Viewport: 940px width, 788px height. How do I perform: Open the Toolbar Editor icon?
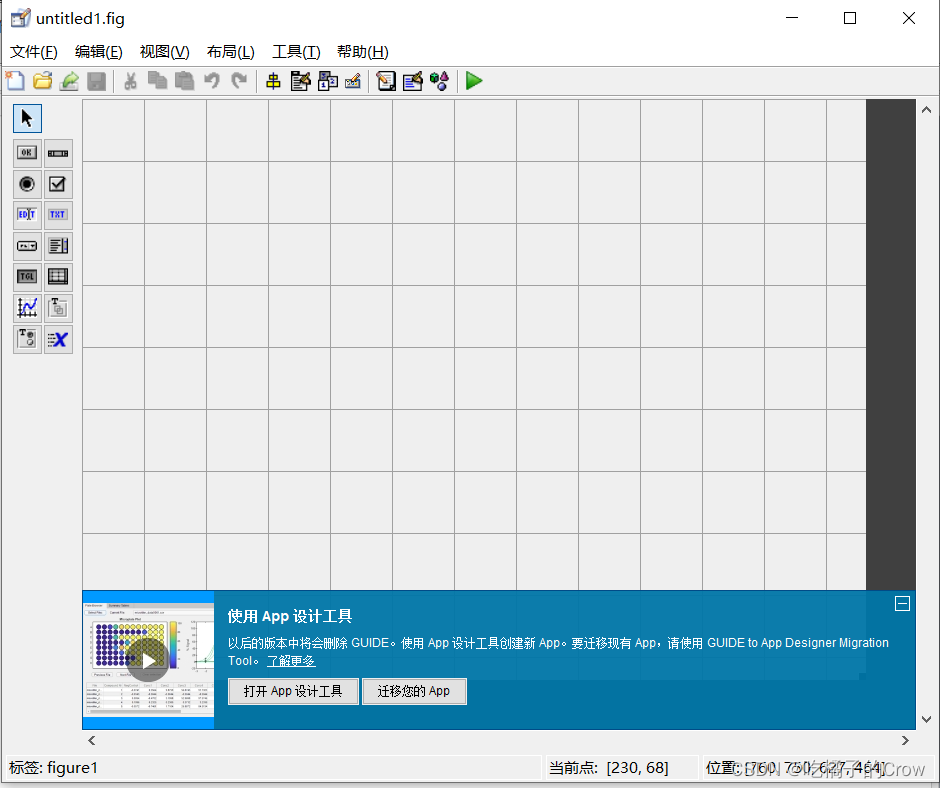pyautogui.click(x=353, y=81)
